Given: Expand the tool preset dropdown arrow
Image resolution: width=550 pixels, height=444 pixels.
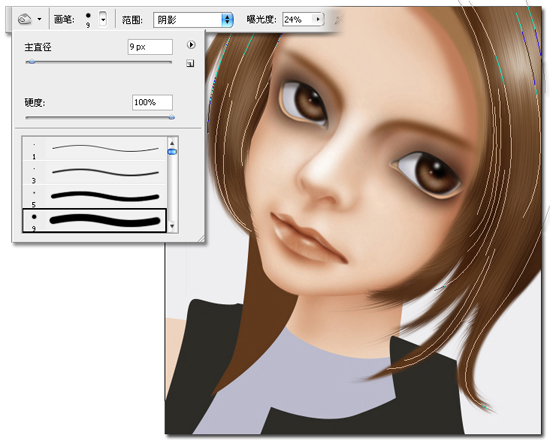Looking at the screenshot, I should coord(40,19).
